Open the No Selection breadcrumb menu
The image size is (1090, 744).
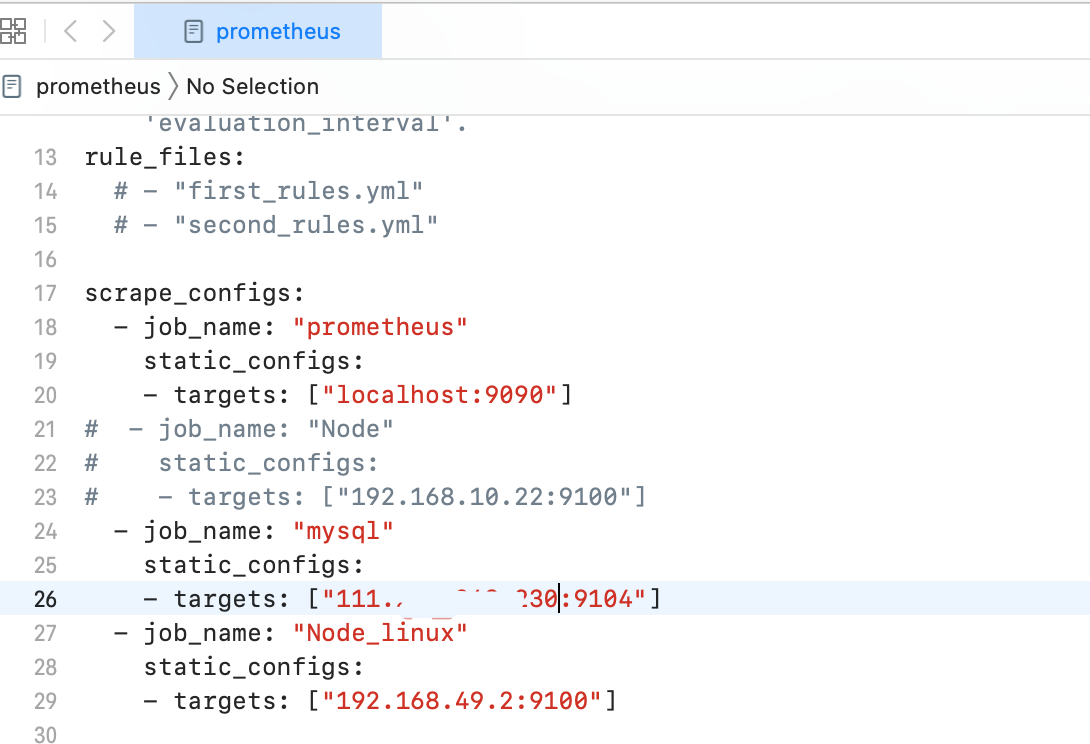[252, 86]
